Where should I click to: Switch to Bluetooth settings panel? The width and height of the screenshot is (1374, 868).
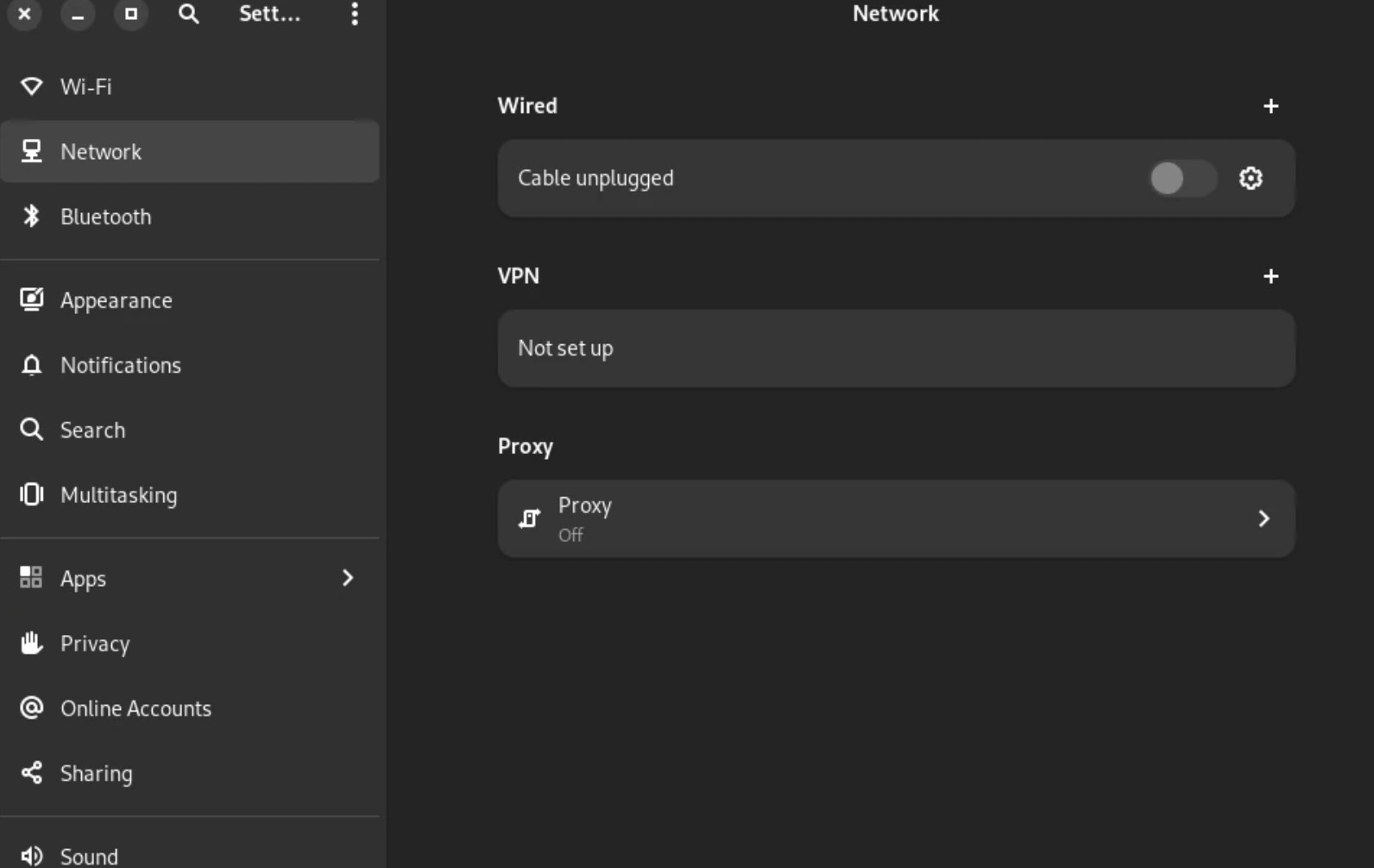coord(190,216)
